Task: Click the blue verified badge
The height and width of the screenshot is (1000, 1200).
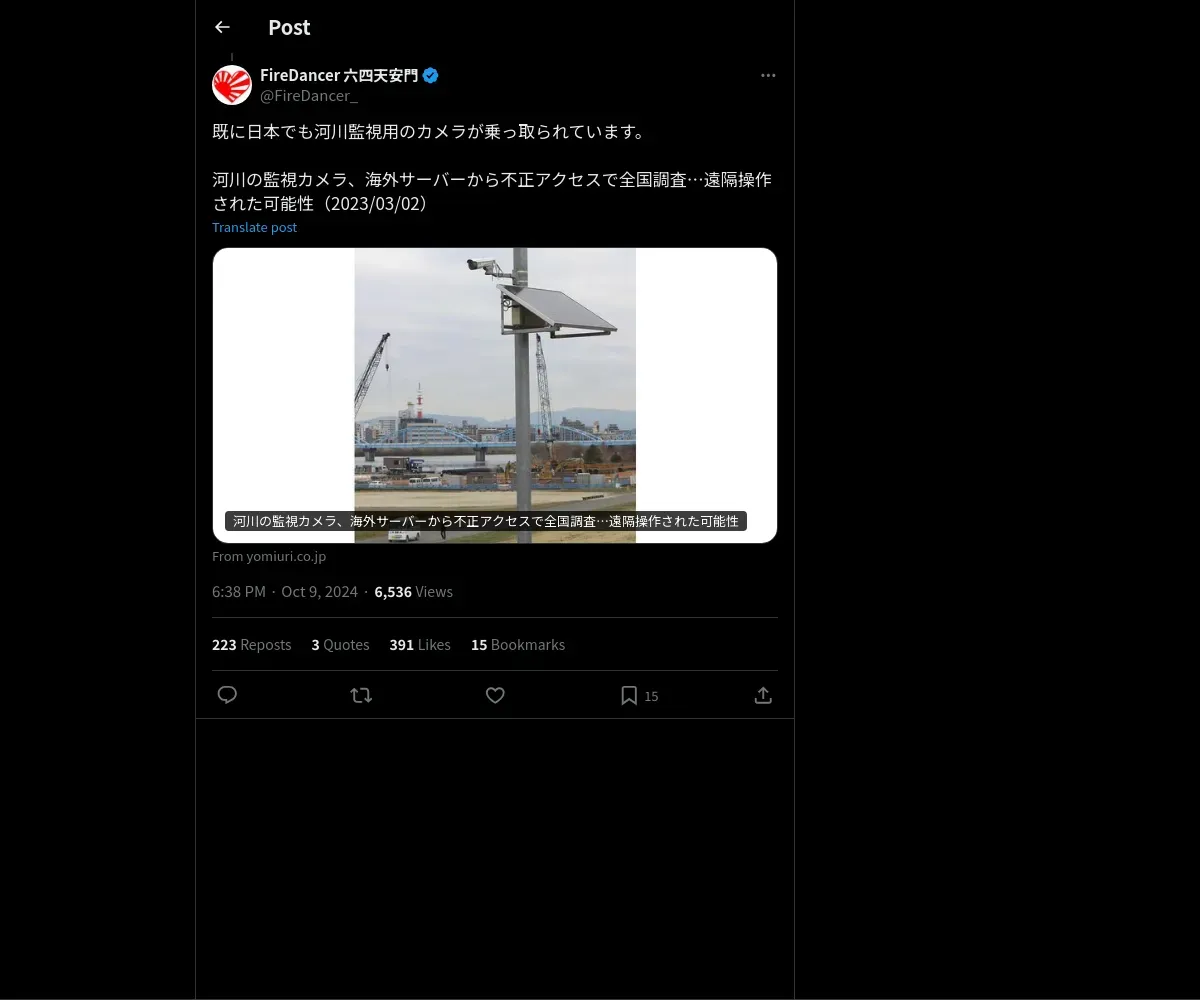Action: [x=431, y=75]
